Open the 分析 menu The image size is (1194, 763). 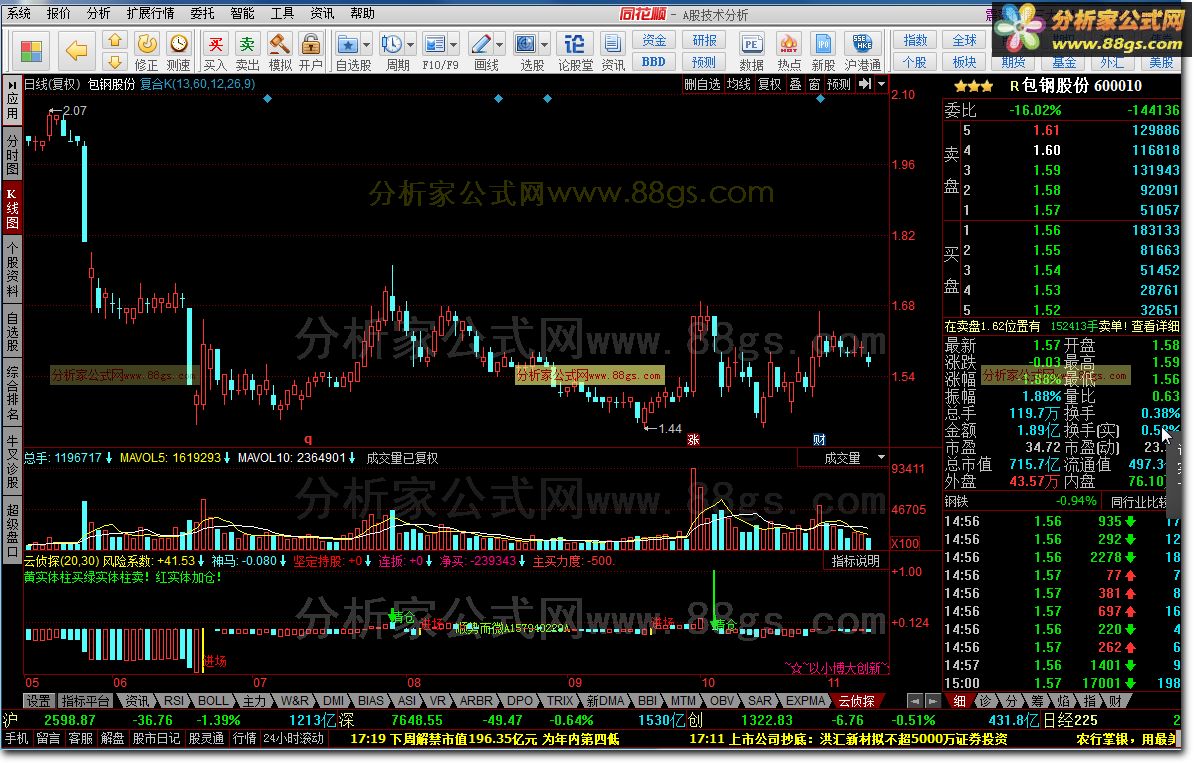[98, 13]
